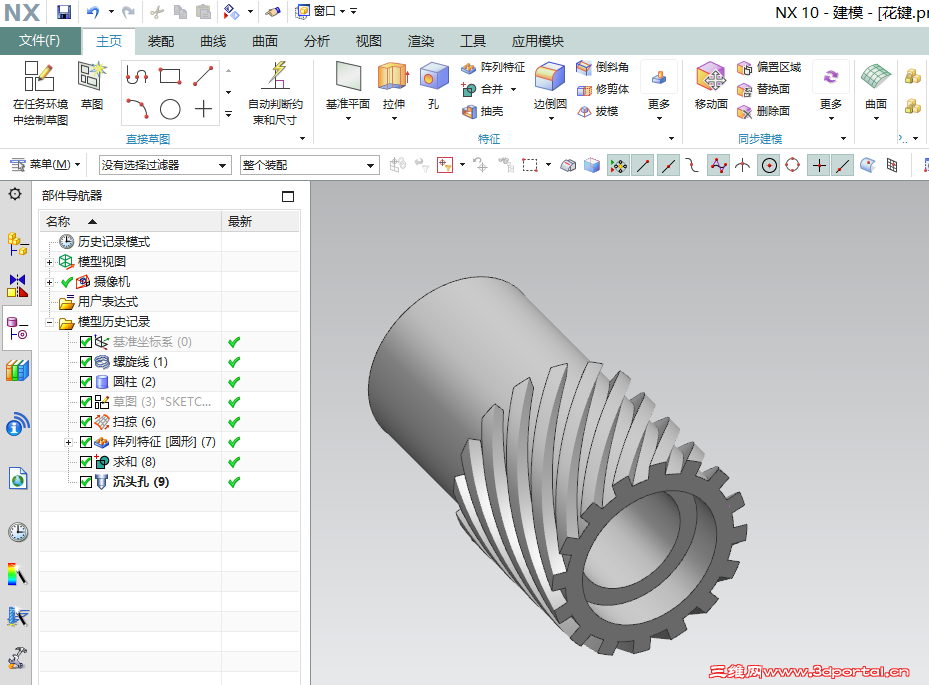Image resolution: width=929 pixels, height=685 pixels.
Task: Select the Point (plus) sketch tool
Action: click(203, 109)
